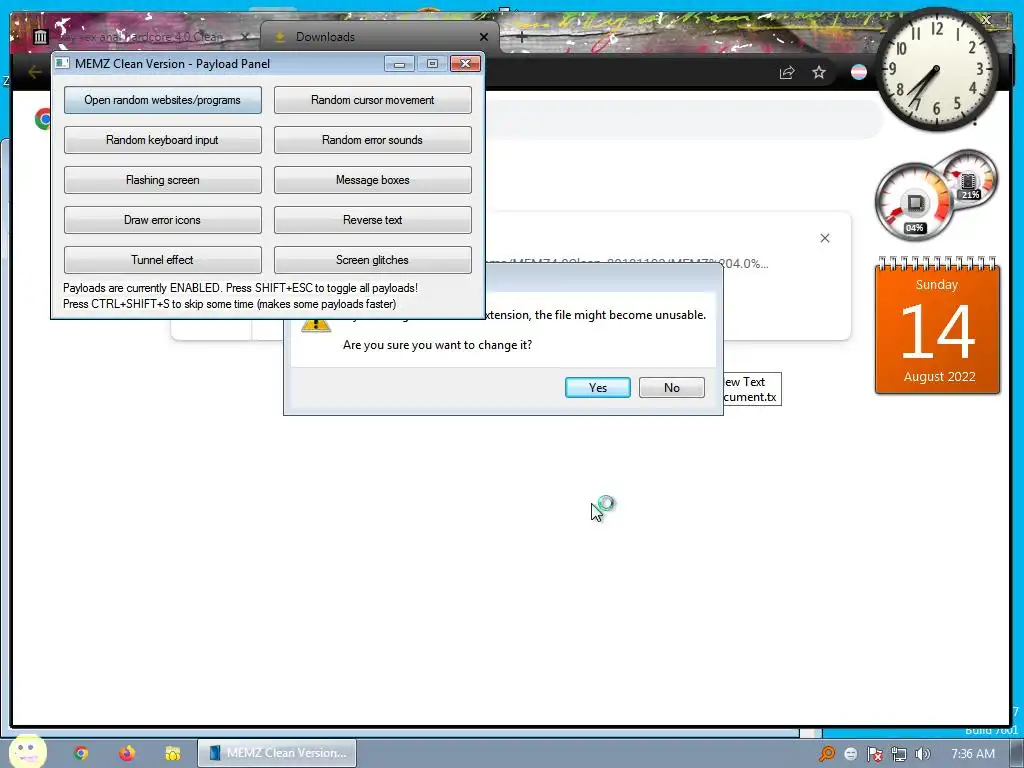Maximize the MEMZ Payload Panel window
Viewport: 1024px width, 768px height.
pyautogui.click(x=432, y=63)
